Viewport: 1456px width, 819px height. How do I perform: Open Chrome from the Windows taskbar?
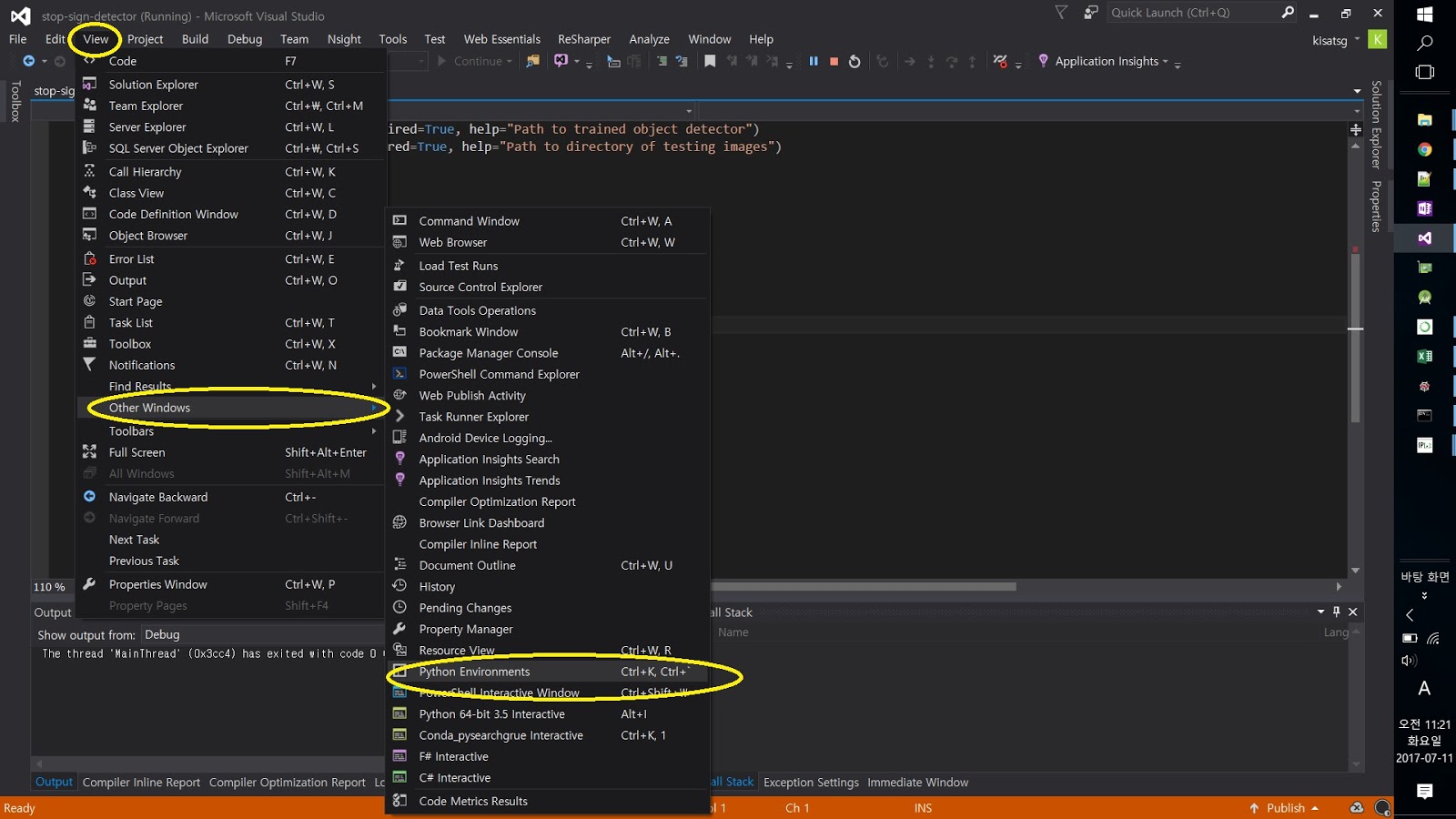click(1425, 149)
